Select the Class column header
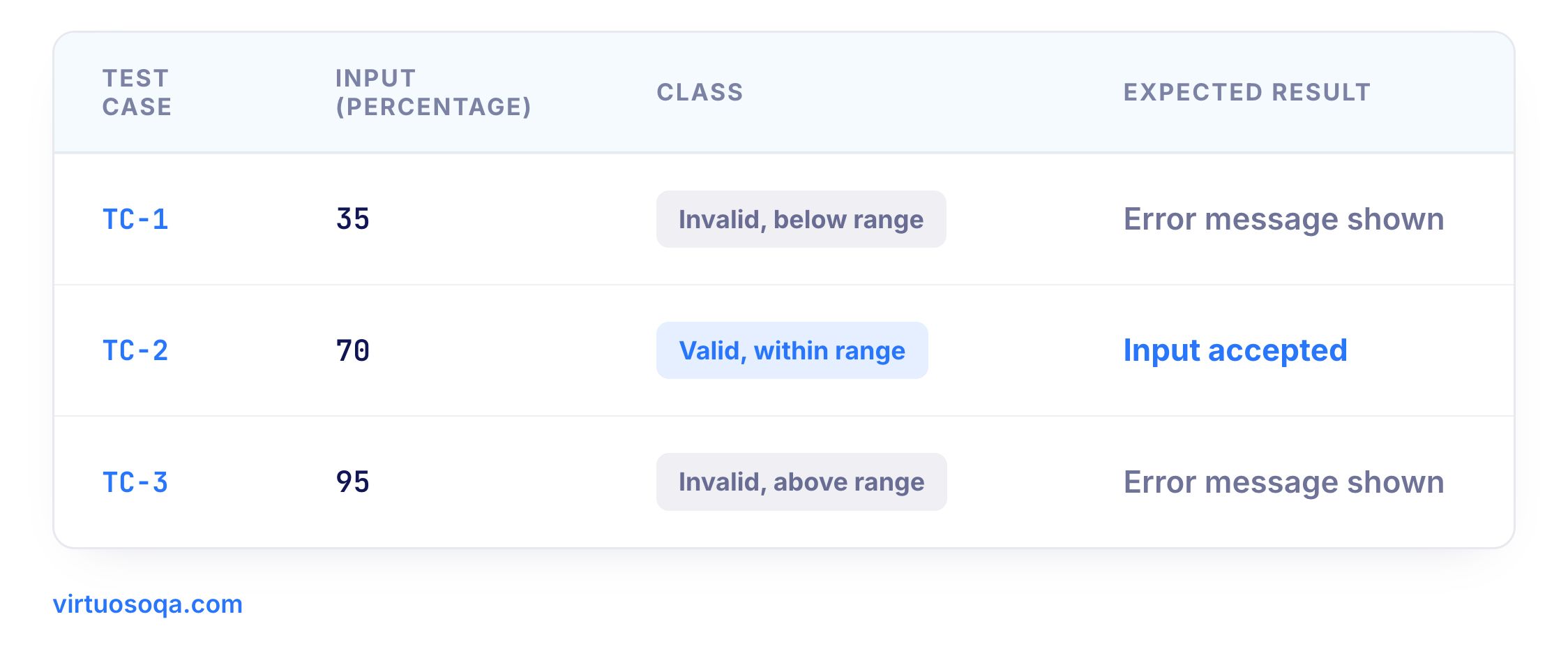1568x656 pixels. pyautogui.click(x=700, y=92)
